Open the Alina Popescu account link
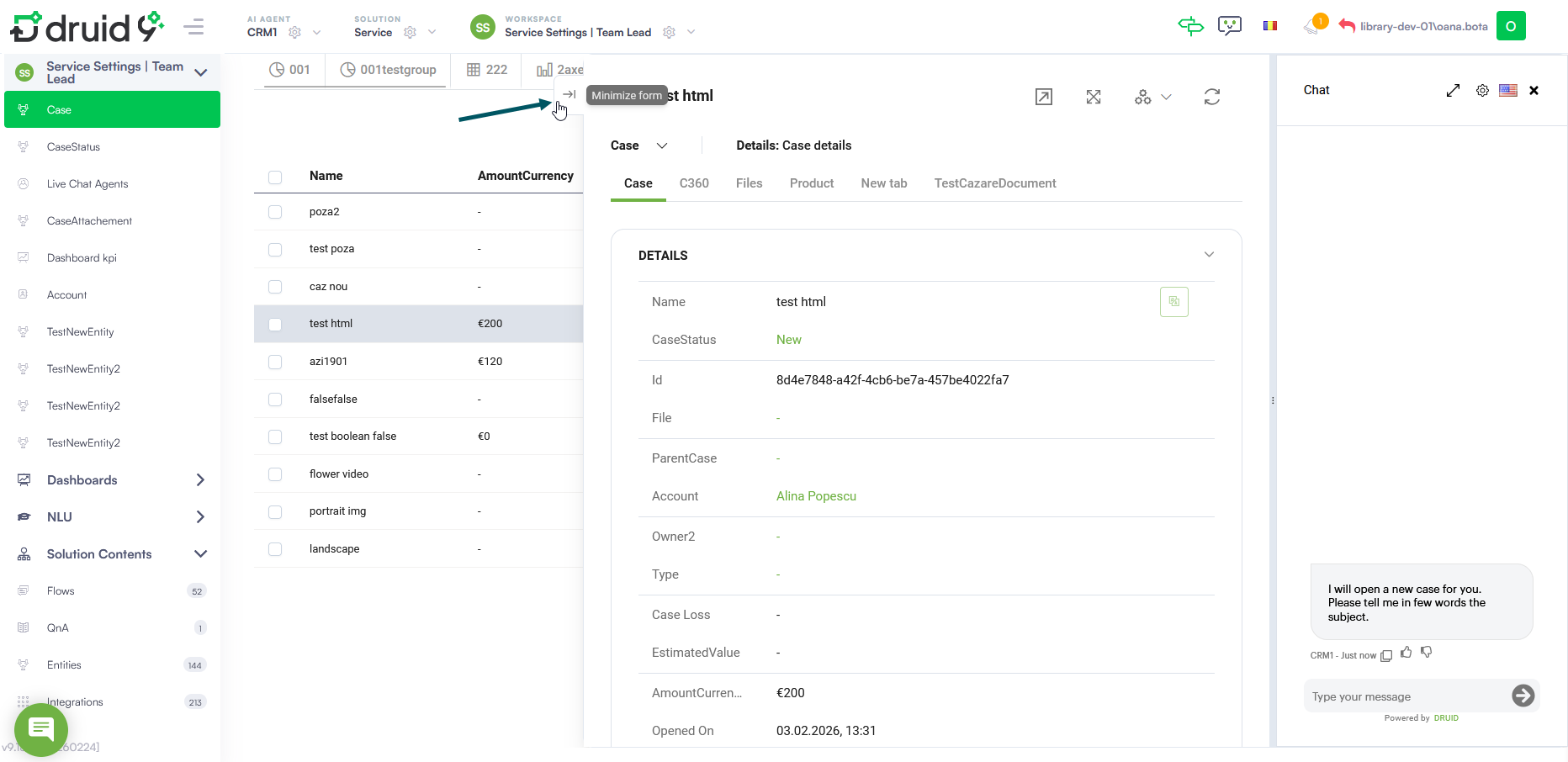The width and height of the screenshot is (1568, 762). pos(815,496)
